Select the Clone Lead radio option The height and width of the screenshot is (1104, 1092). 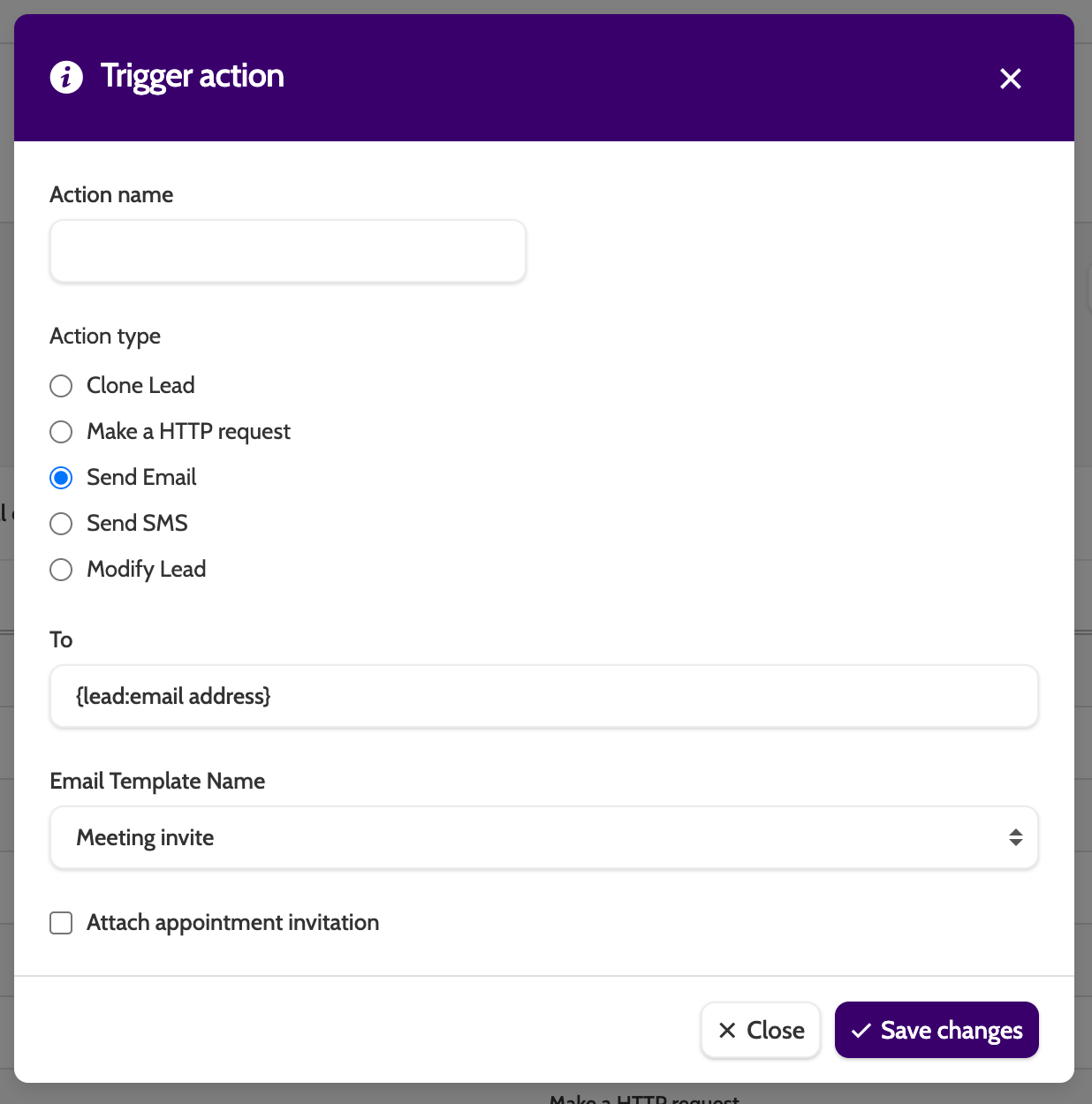tap(61, 386)
